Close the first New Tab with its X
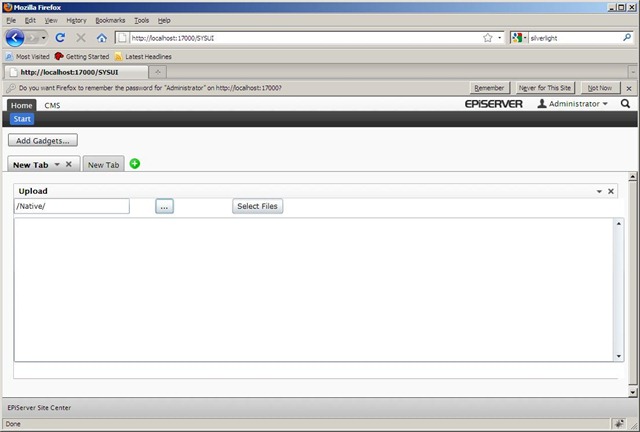 pyautogui.click(x=68, y=164)
